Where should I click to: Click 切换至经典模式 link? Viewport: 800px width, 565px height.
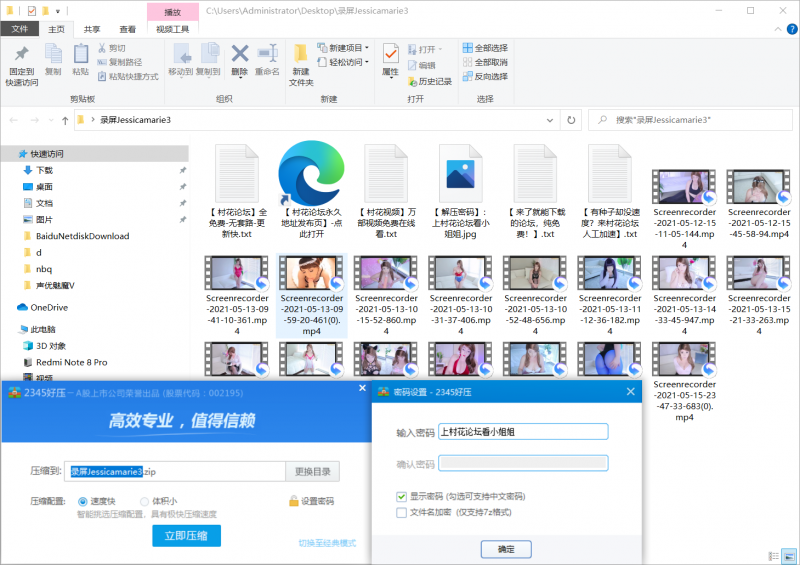click(x=327, y=543)
